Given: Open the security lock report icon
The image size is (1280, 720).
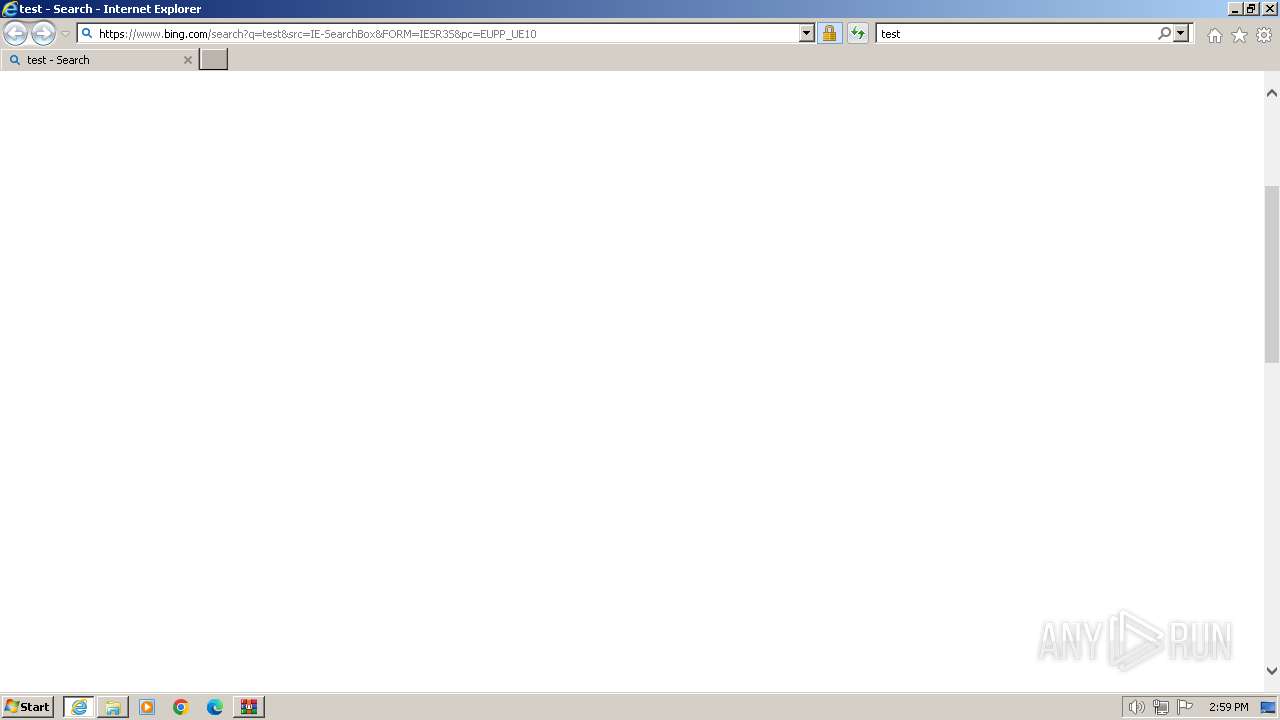Looking at the screenshot, I should (x=829, y=34).
